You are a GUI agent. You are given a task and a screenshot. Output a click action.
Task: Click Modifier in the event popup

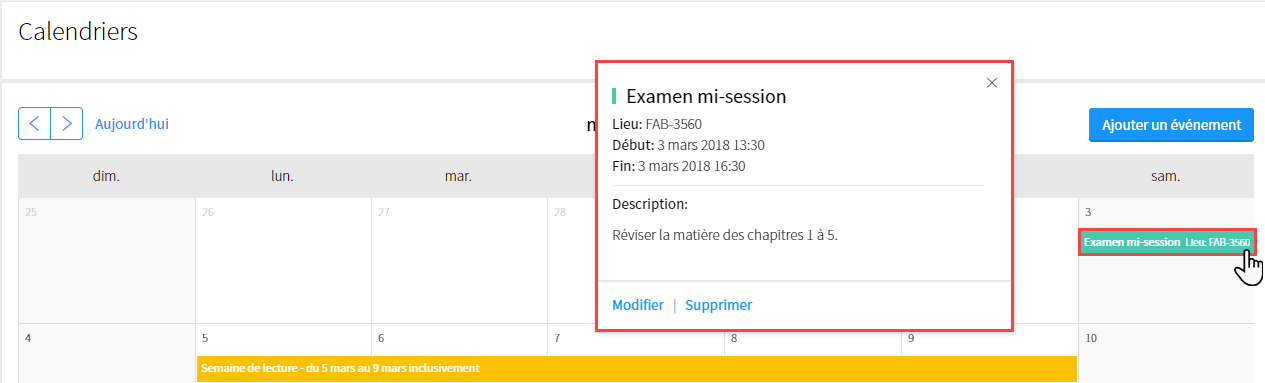[638, 305]
